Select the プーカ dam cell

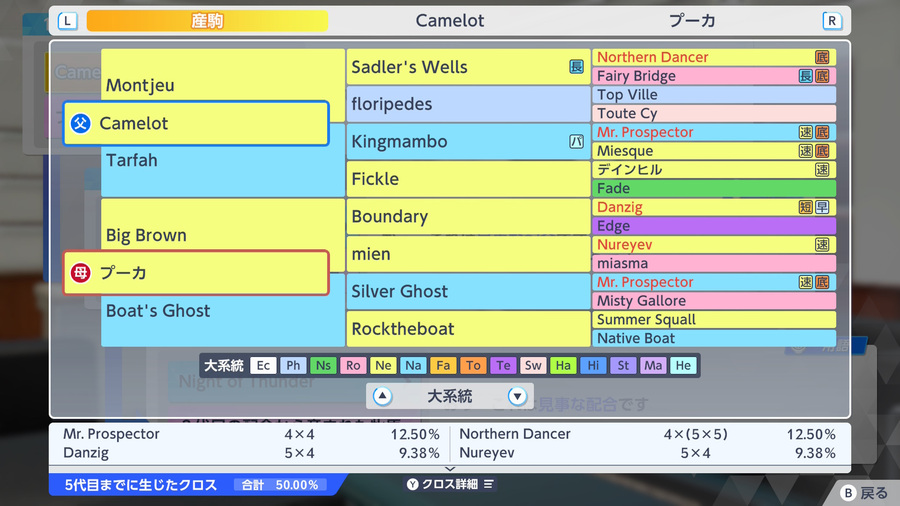196,273
